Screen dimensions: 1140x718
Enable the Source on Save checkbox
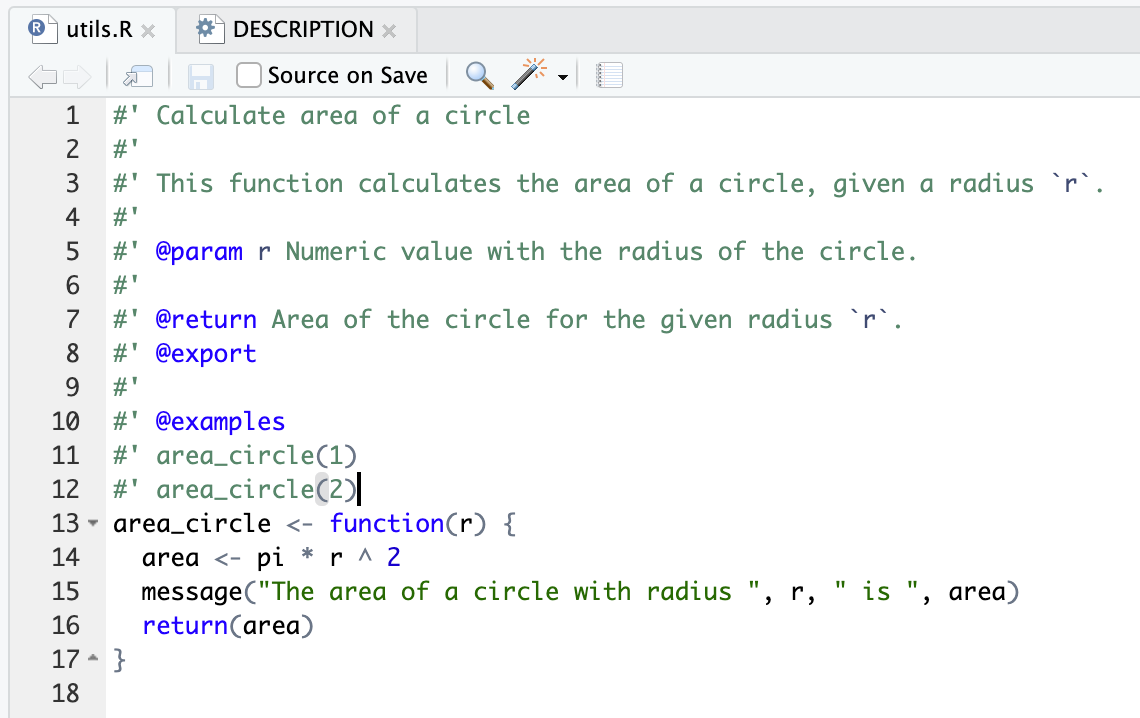(250, 75)
